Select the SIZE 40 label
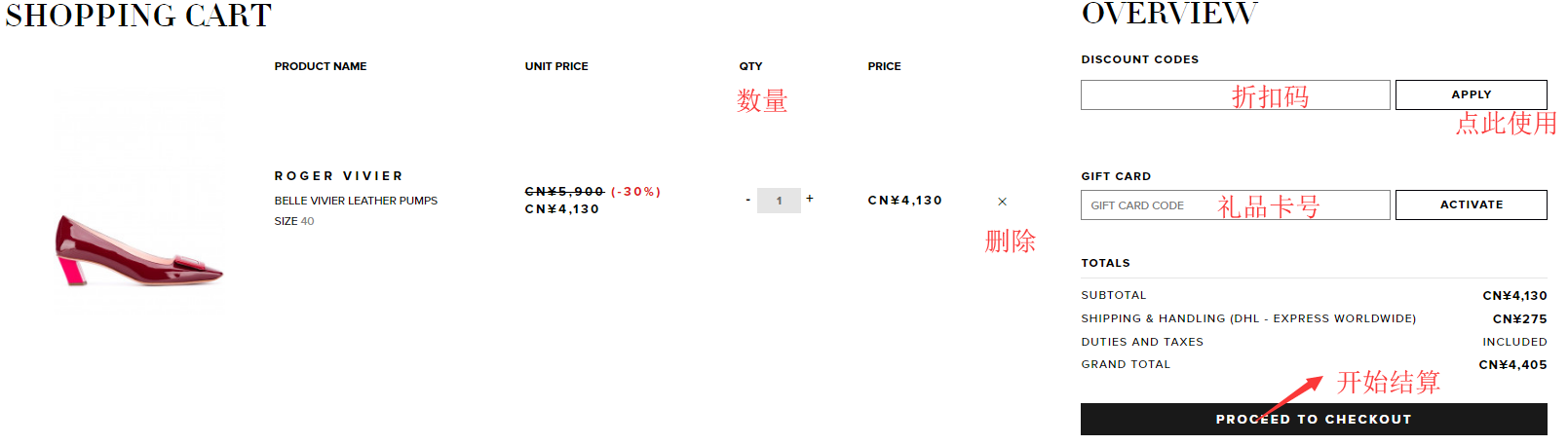1568x445 pixels. tap(294, 222)
